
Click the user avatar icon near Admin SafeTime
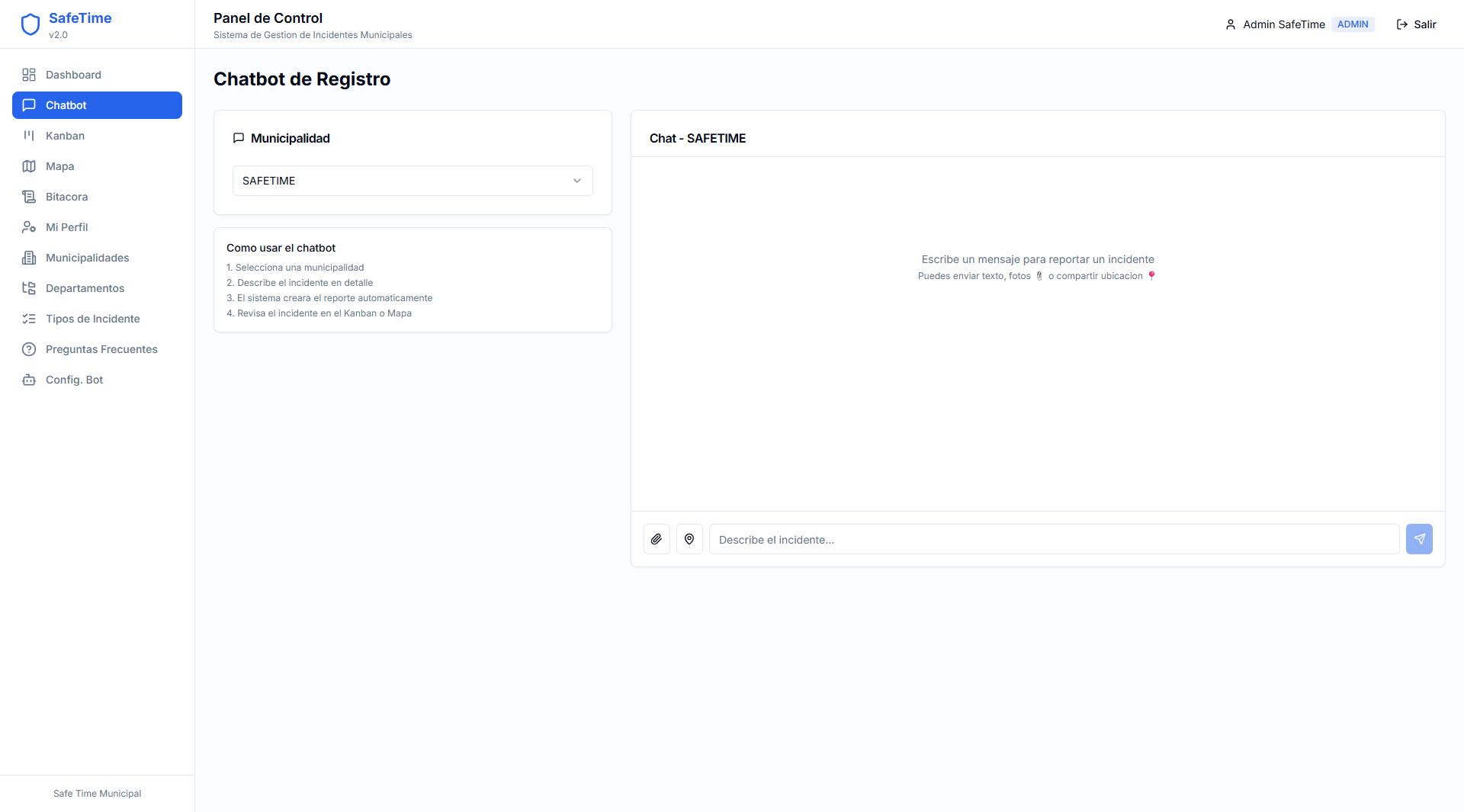click(x=1231, y=24)
